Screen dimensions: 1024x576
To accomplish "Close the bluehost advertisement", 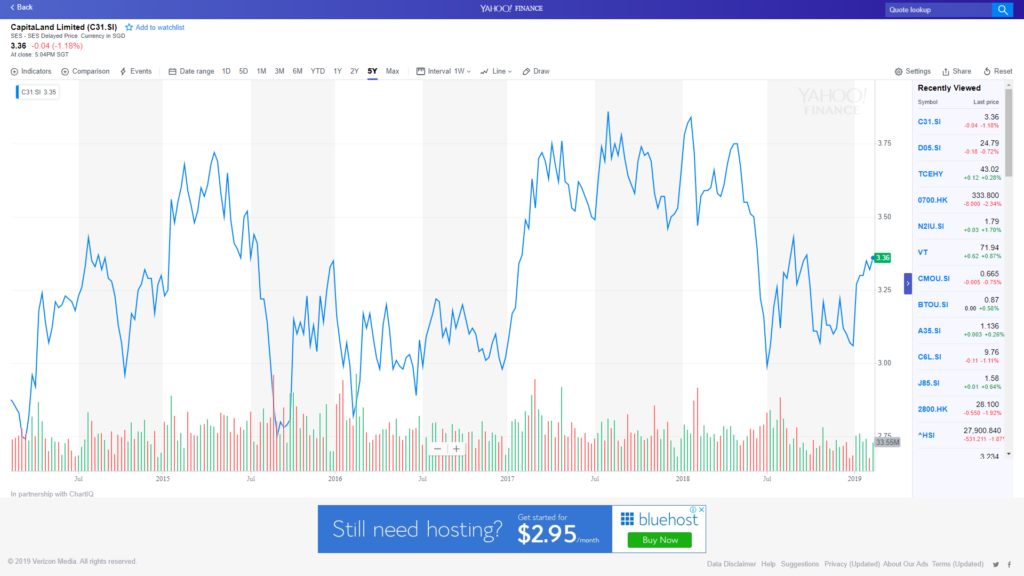I will (701, 509).
